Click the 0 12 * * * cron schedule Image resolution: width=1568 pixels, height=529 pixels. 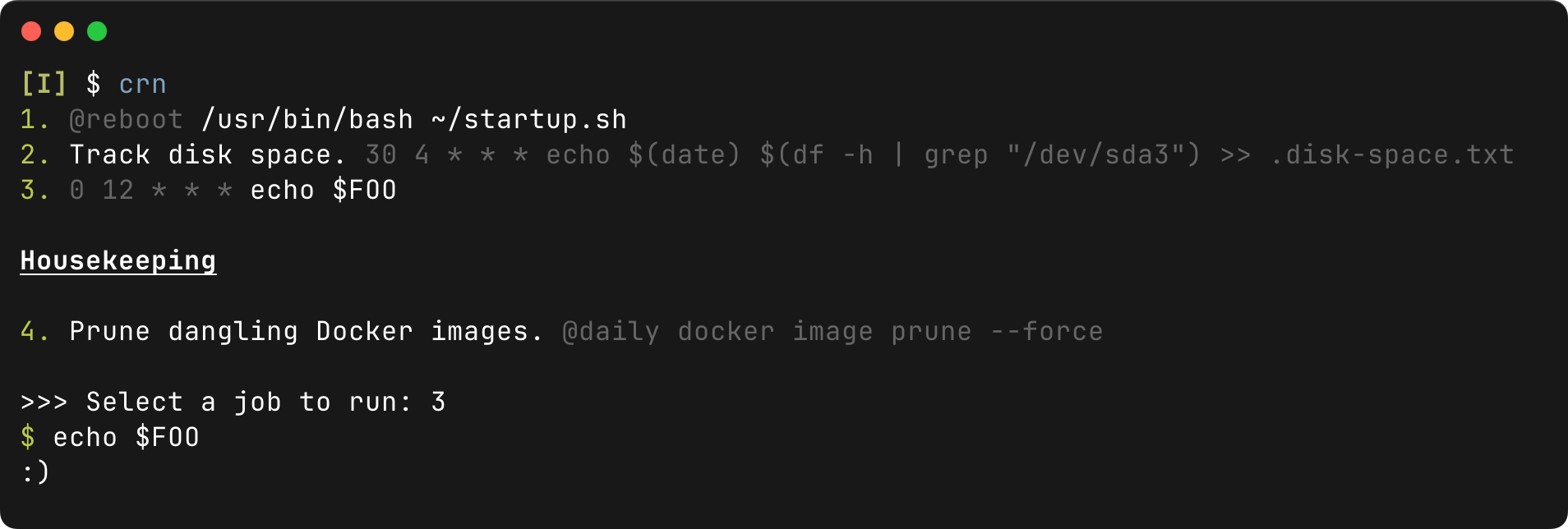(150, 191)
